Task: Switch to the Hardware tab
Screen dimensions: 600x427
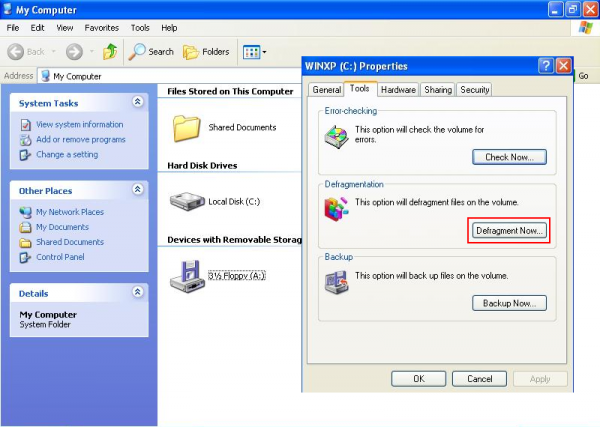Action: [x=398, y=90]
